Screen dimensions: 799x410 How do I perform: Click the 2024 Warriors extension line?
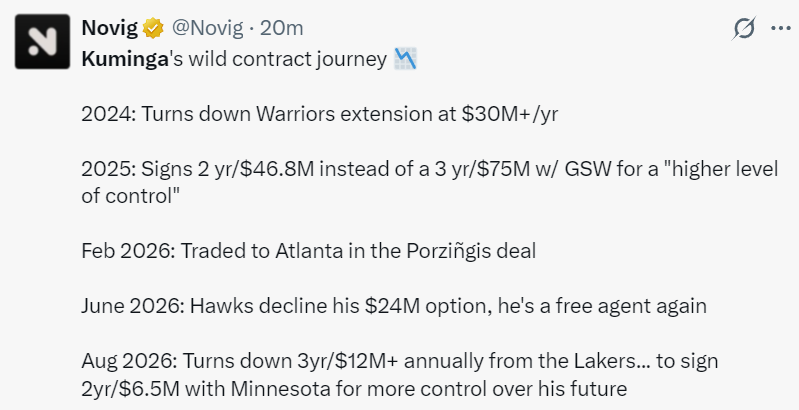point(319,114)
